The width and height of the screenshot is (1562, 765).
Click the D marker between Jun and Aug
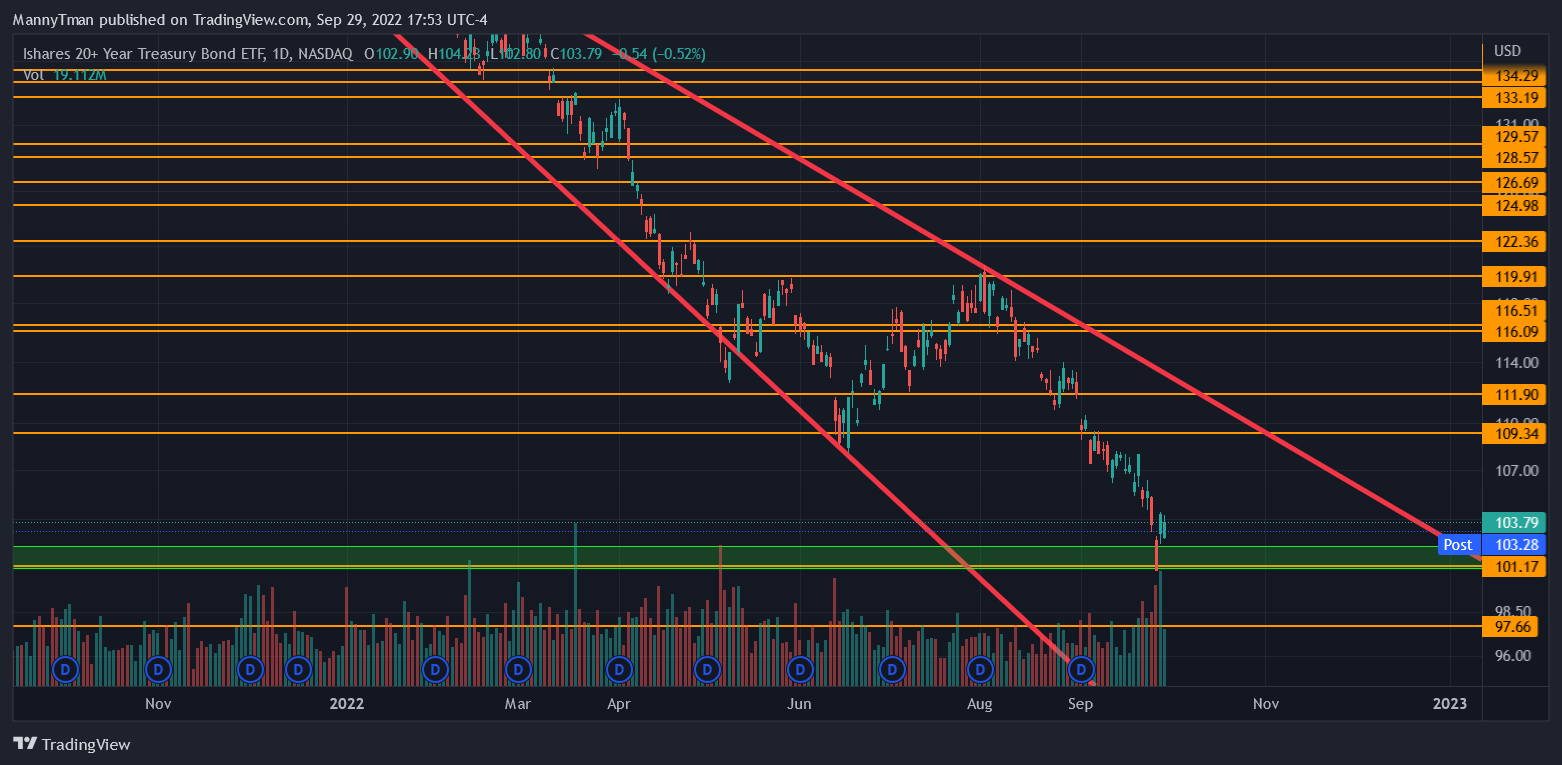pyautogui.click(x=890, y=668)
